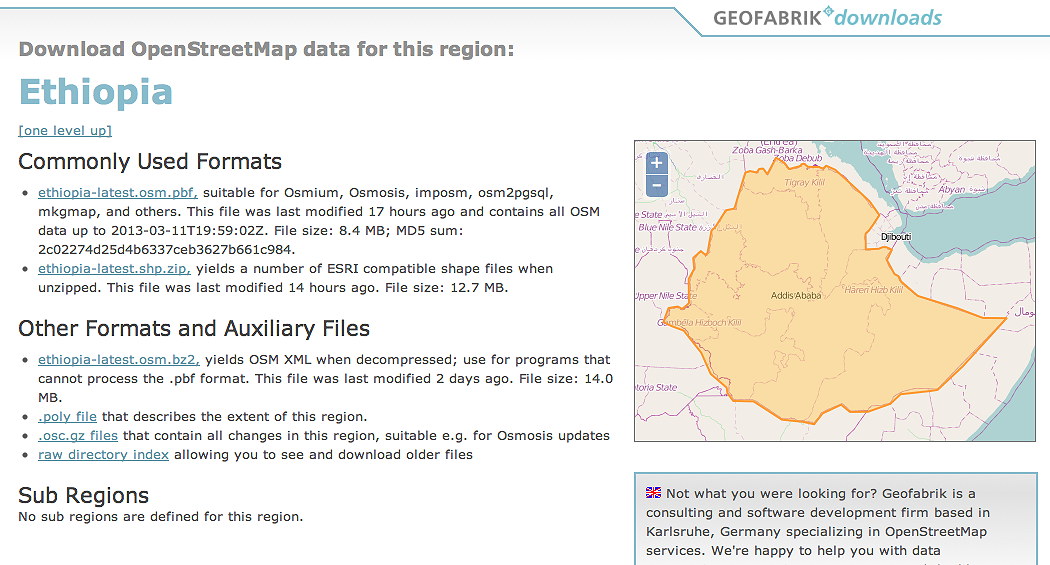Zoom out on the map
The height and width of the screenshot is (565, 1050).
(656, 185)
